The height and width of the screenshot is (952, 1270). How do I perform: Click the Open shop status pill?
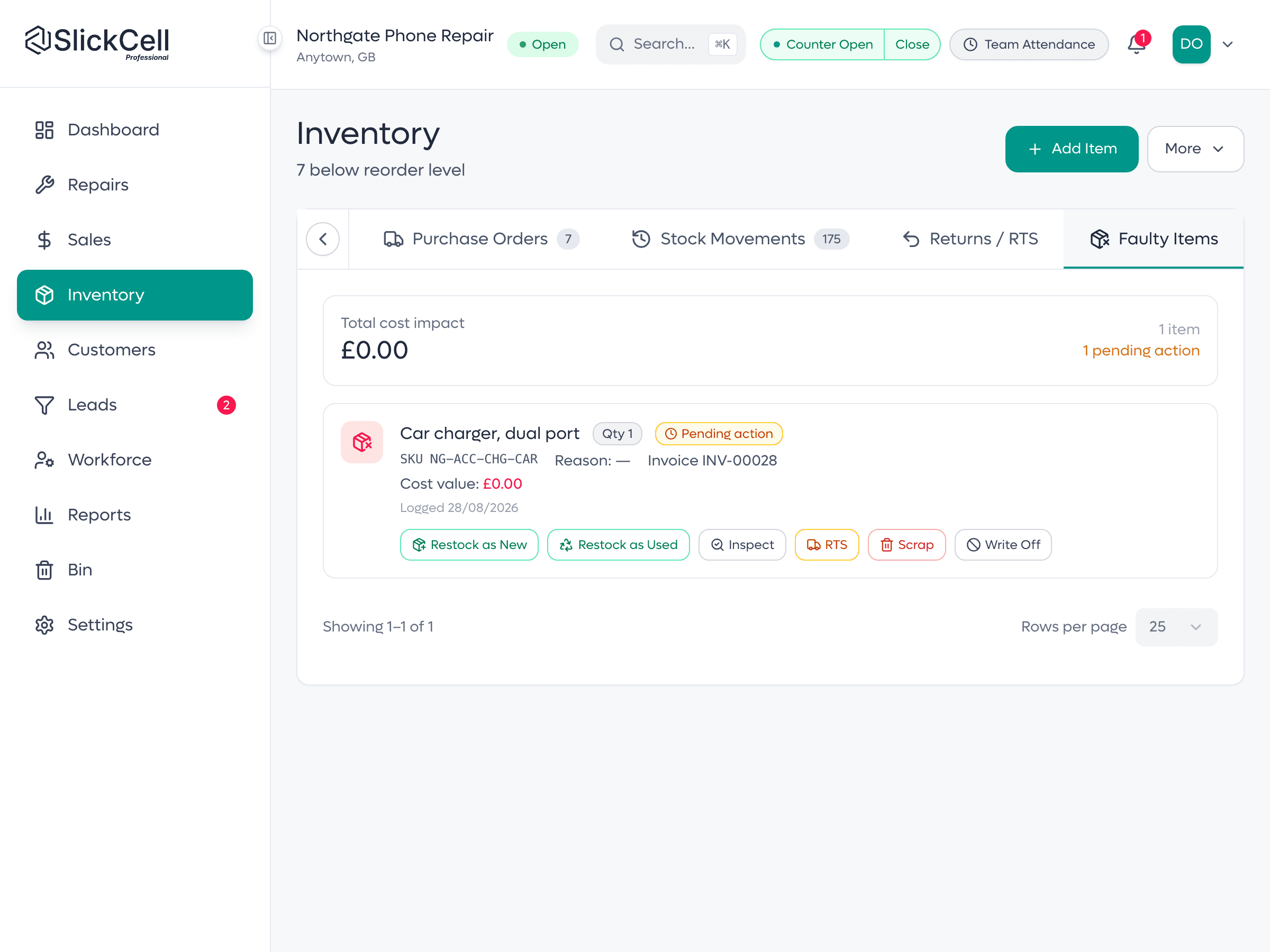542,44
